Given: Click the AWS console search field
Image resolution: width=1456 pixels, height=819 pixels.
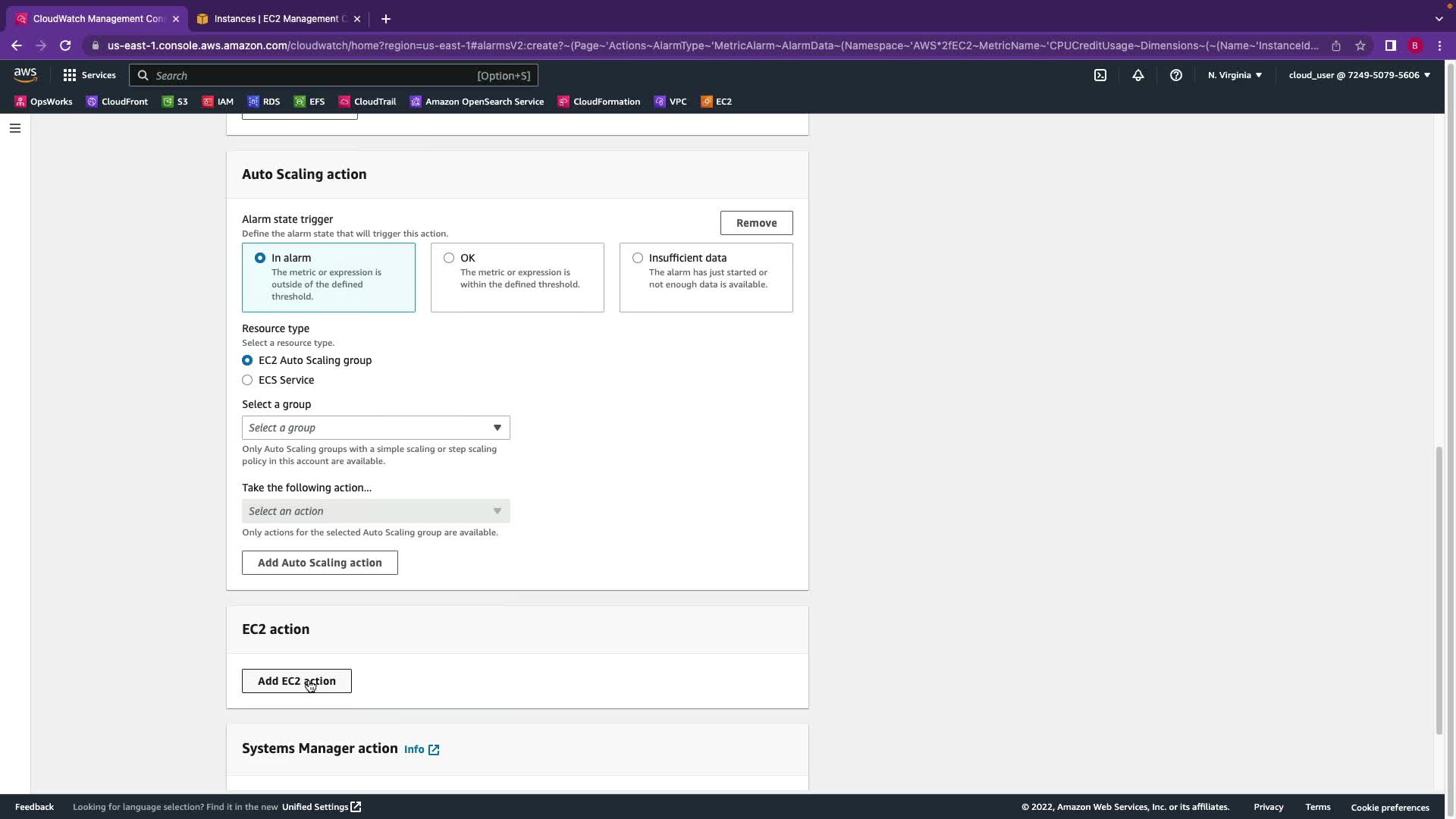Looking at the screenshot, I should (x=334, y=75).
